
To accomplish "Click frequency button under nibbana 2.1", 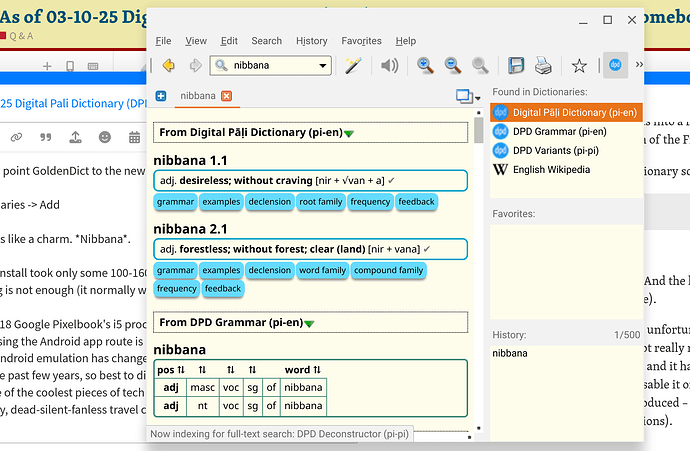I will point(176,289).
